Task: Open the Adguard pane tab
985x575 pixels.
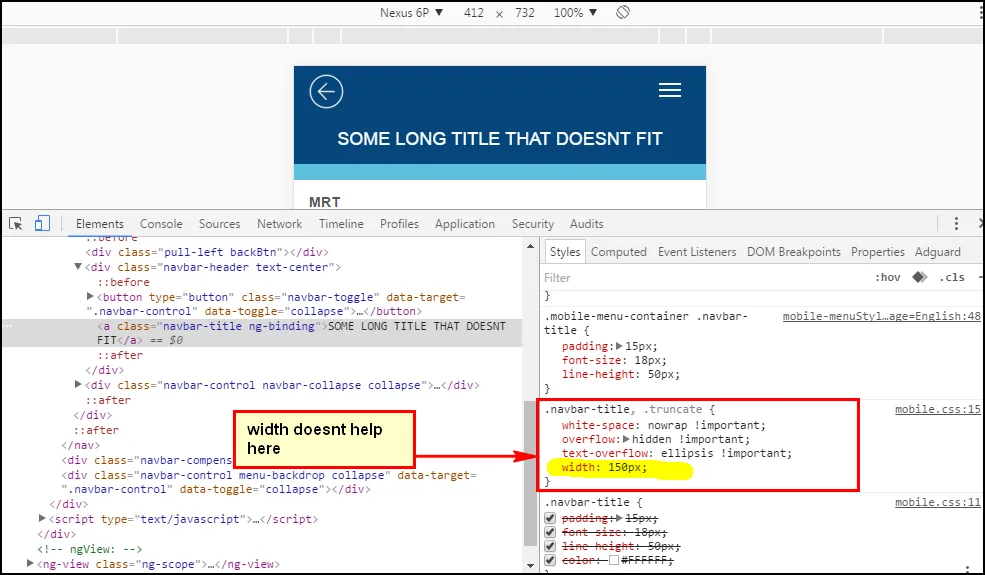Action: (937, 252)
